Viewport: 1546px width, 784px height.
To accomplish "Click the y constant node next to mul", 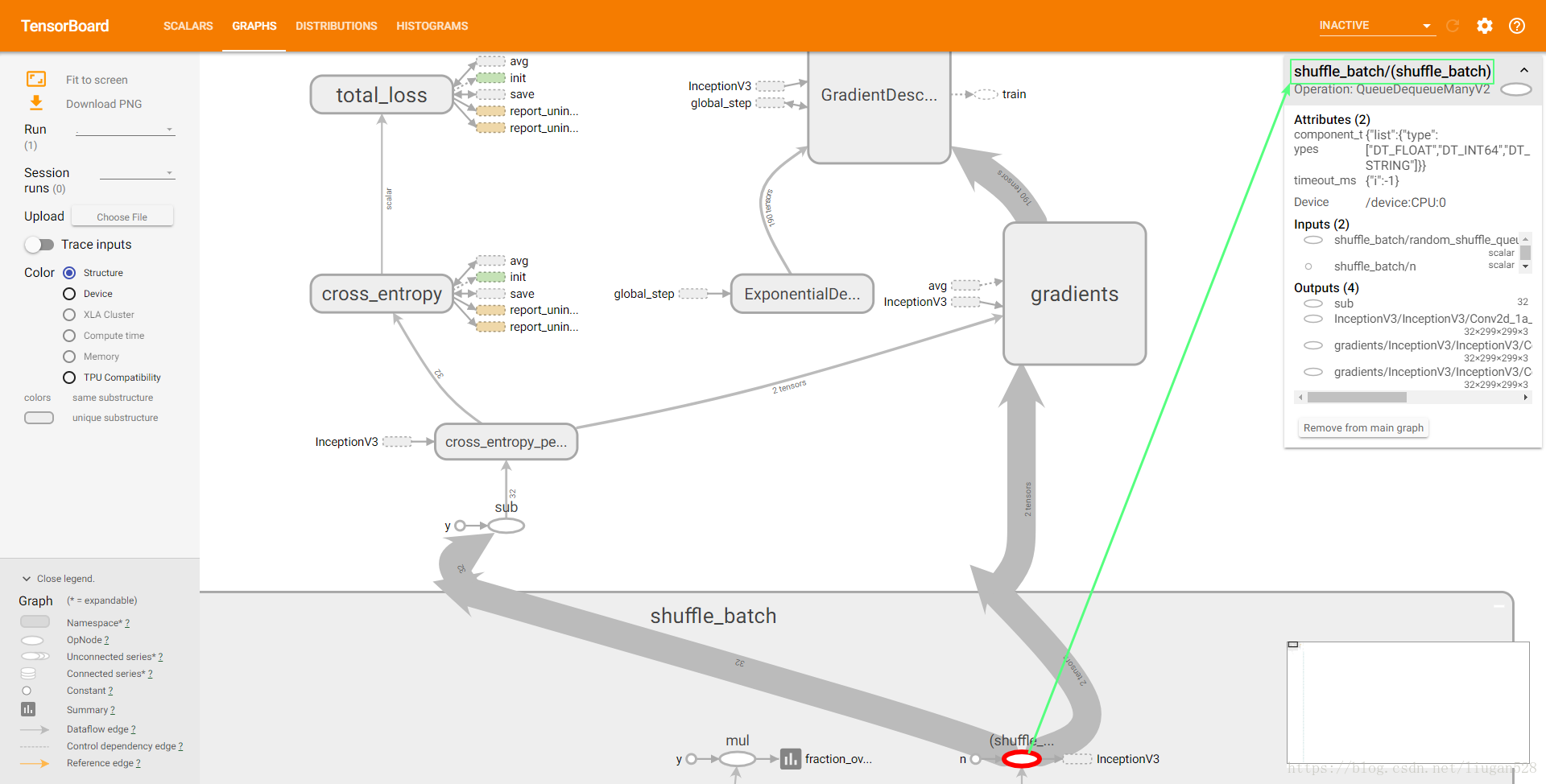I will click(691, 758).
